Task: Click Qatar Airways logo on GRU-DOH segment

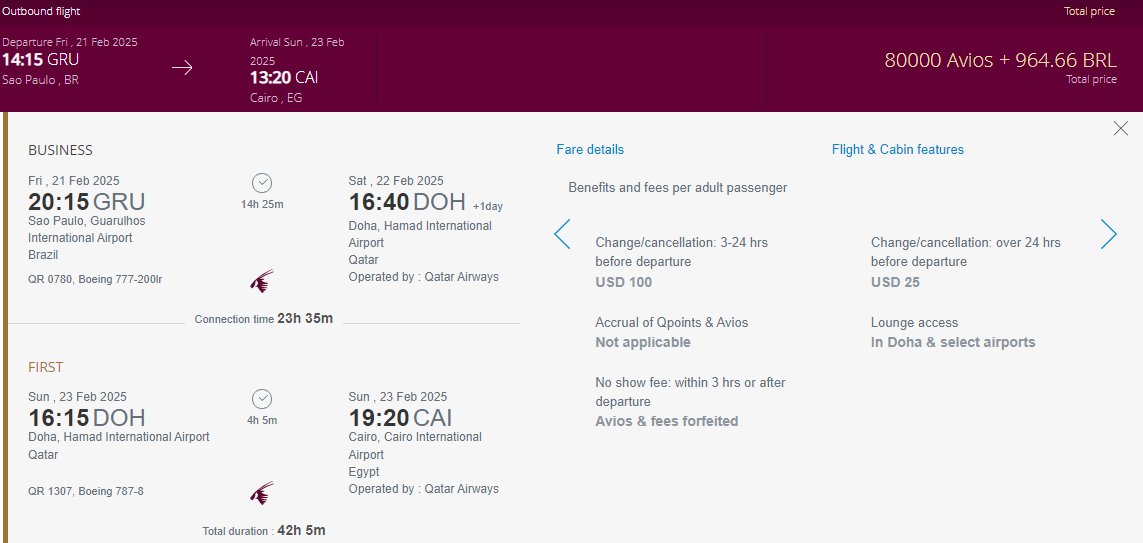Action: click(x=262, y=281)
